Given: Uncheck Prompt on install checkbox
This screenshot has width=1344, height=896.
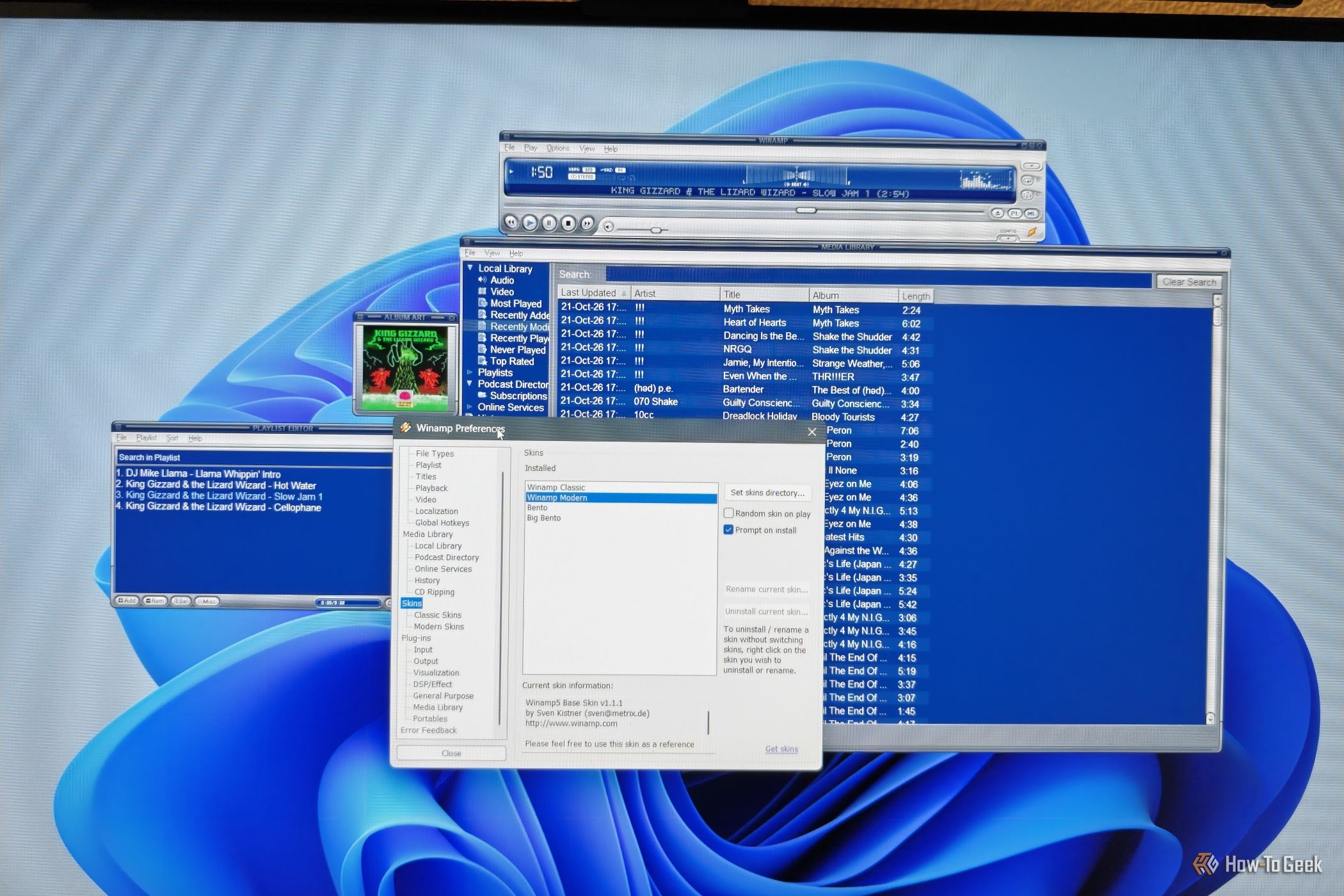Looking at the screenshot, I should tap(728, 529).
